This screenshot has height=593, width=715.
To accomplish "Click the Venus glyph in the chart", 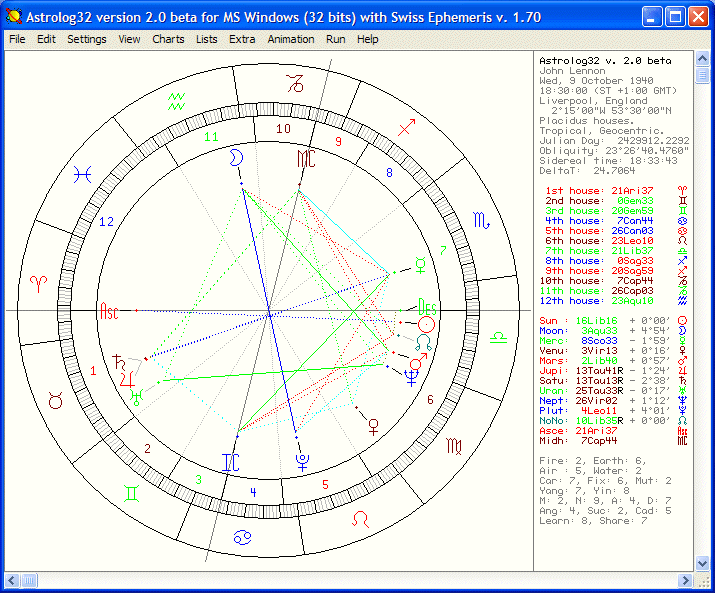I will tap(373, 427).
